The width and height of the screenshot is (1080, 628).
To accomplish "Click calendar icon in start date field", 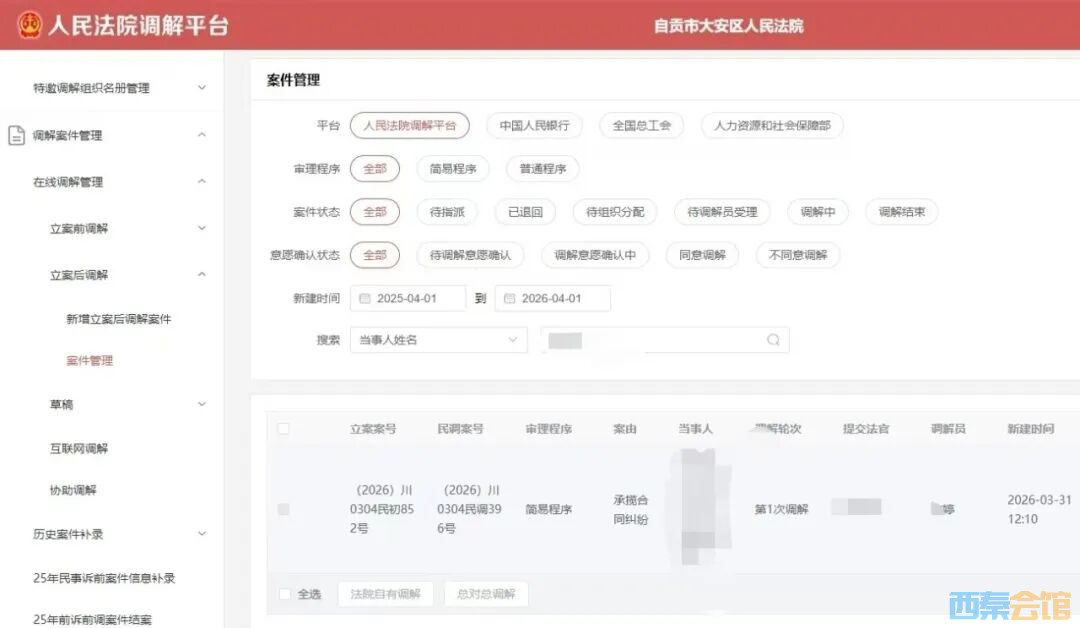I will (x=365, y=299).
